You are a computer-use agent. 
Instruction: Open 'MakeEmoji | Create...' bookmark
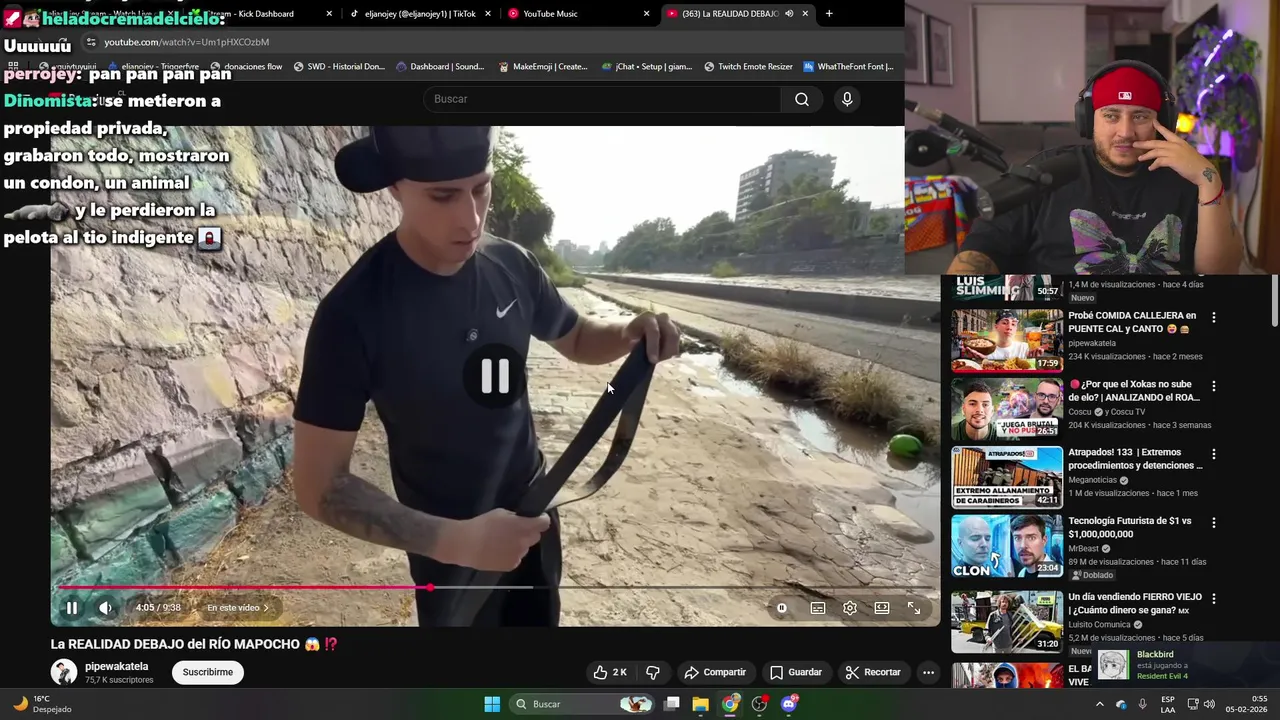[543, 67]
